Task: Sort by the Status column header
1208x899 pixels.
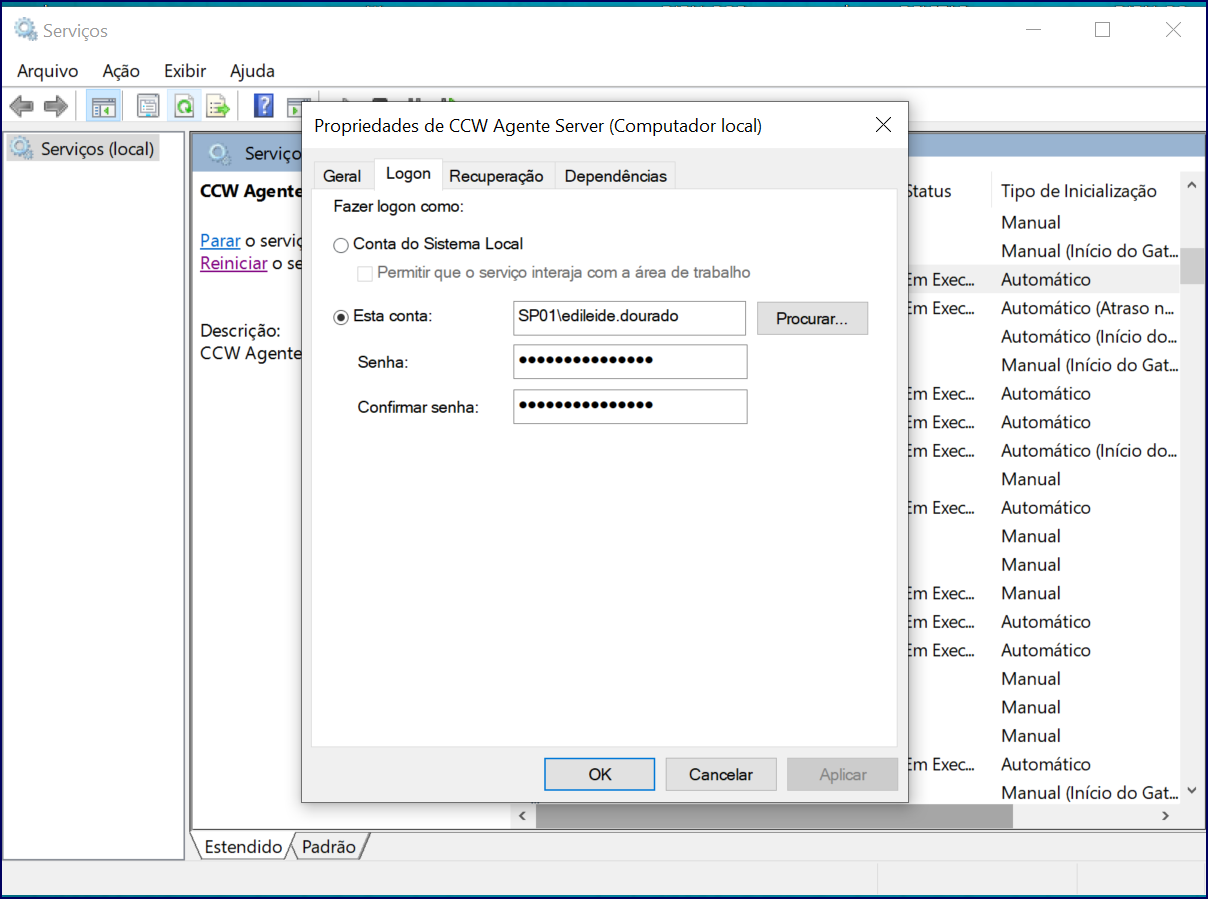Action: pyautogui.click(x=929, y=191)
